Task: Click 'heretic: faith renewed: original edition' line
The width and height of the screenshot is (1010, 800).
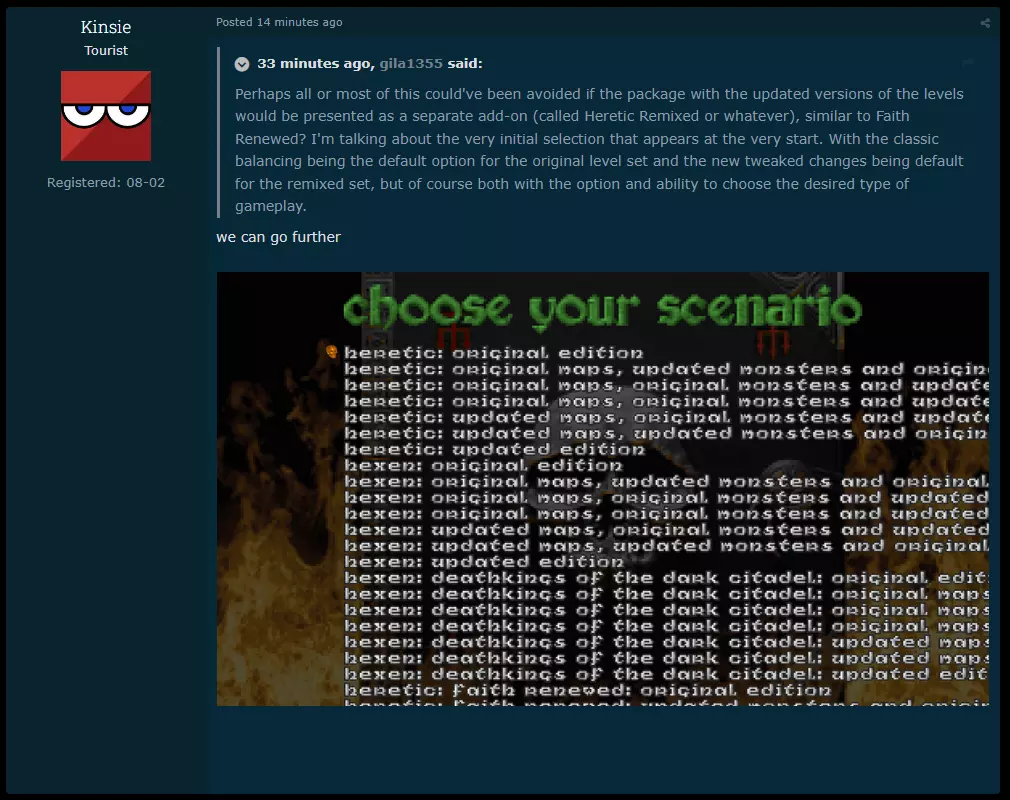Action: tap(587, 691)
